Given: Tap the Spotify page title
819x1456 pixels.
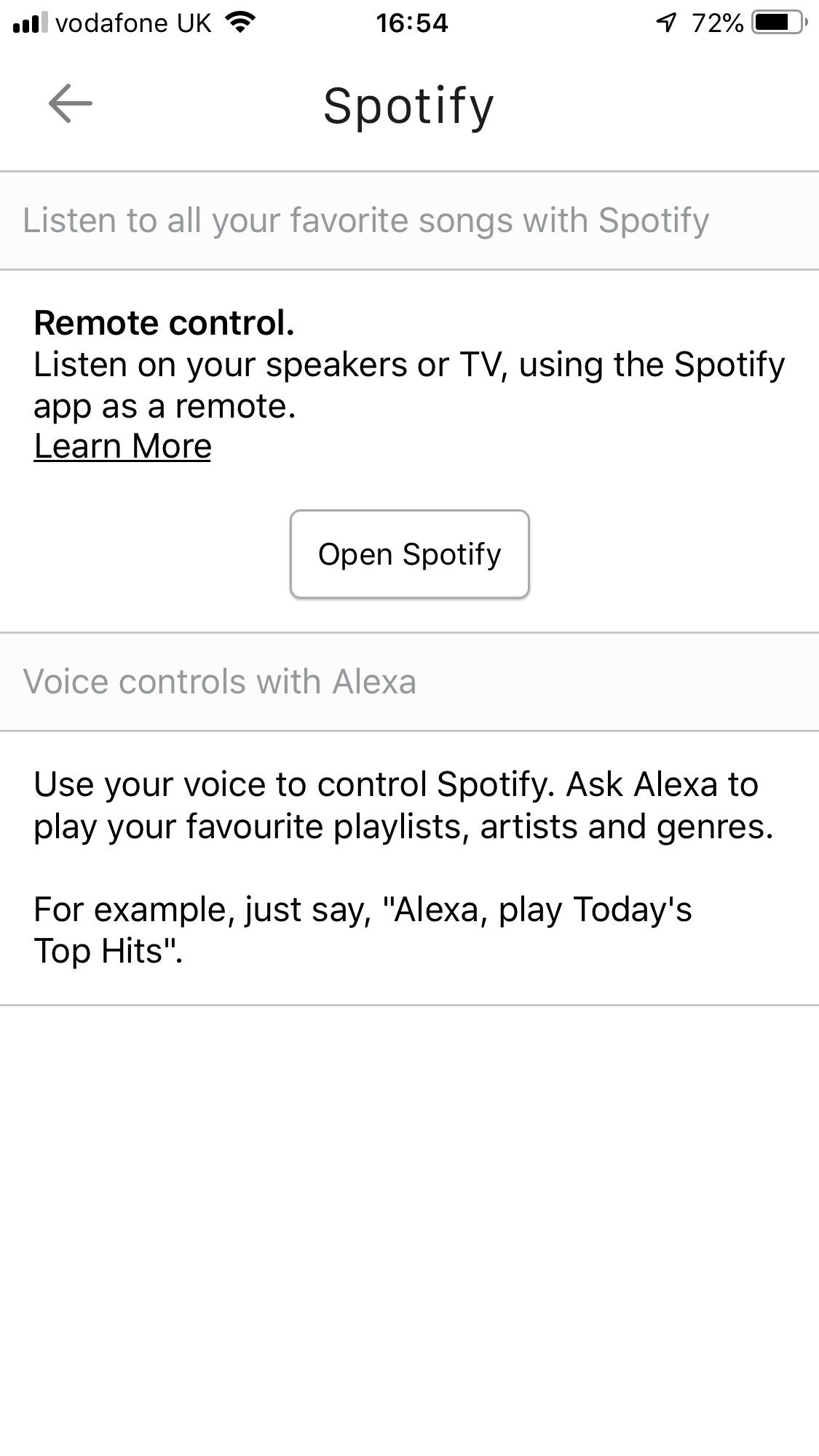Looking at the screenshot, I should [409, 106].
